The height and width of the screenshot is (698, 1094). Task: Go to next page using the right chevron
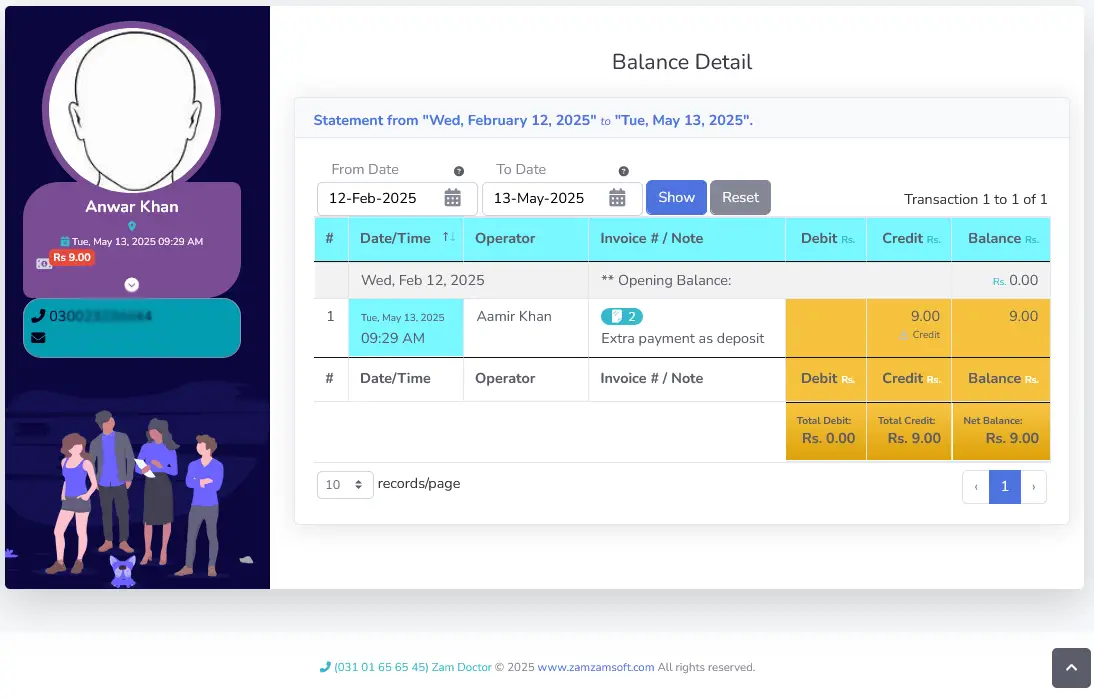click(x=1033, y=486)
